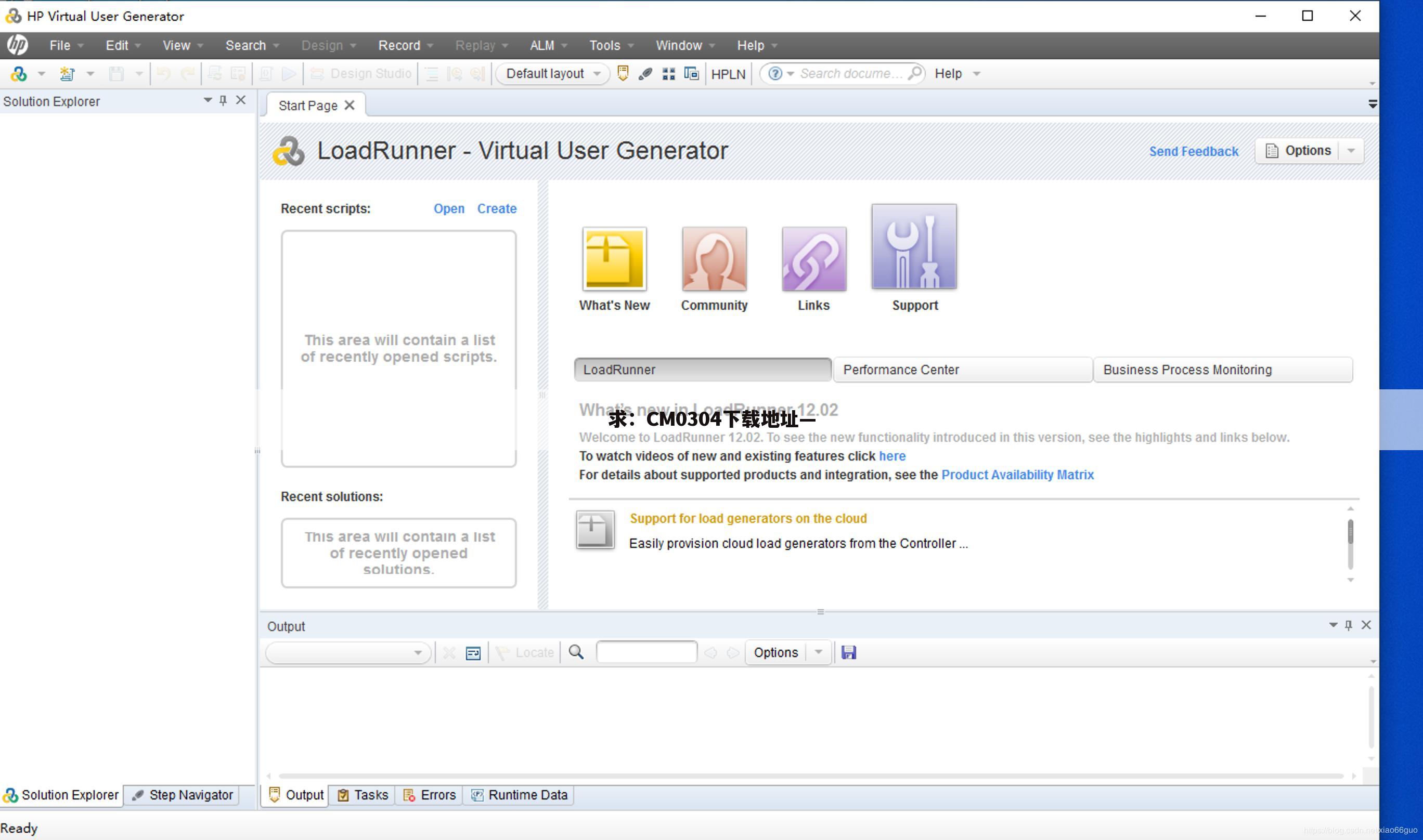Open the Record menu

pyautogui.click(x=406, y=45)
